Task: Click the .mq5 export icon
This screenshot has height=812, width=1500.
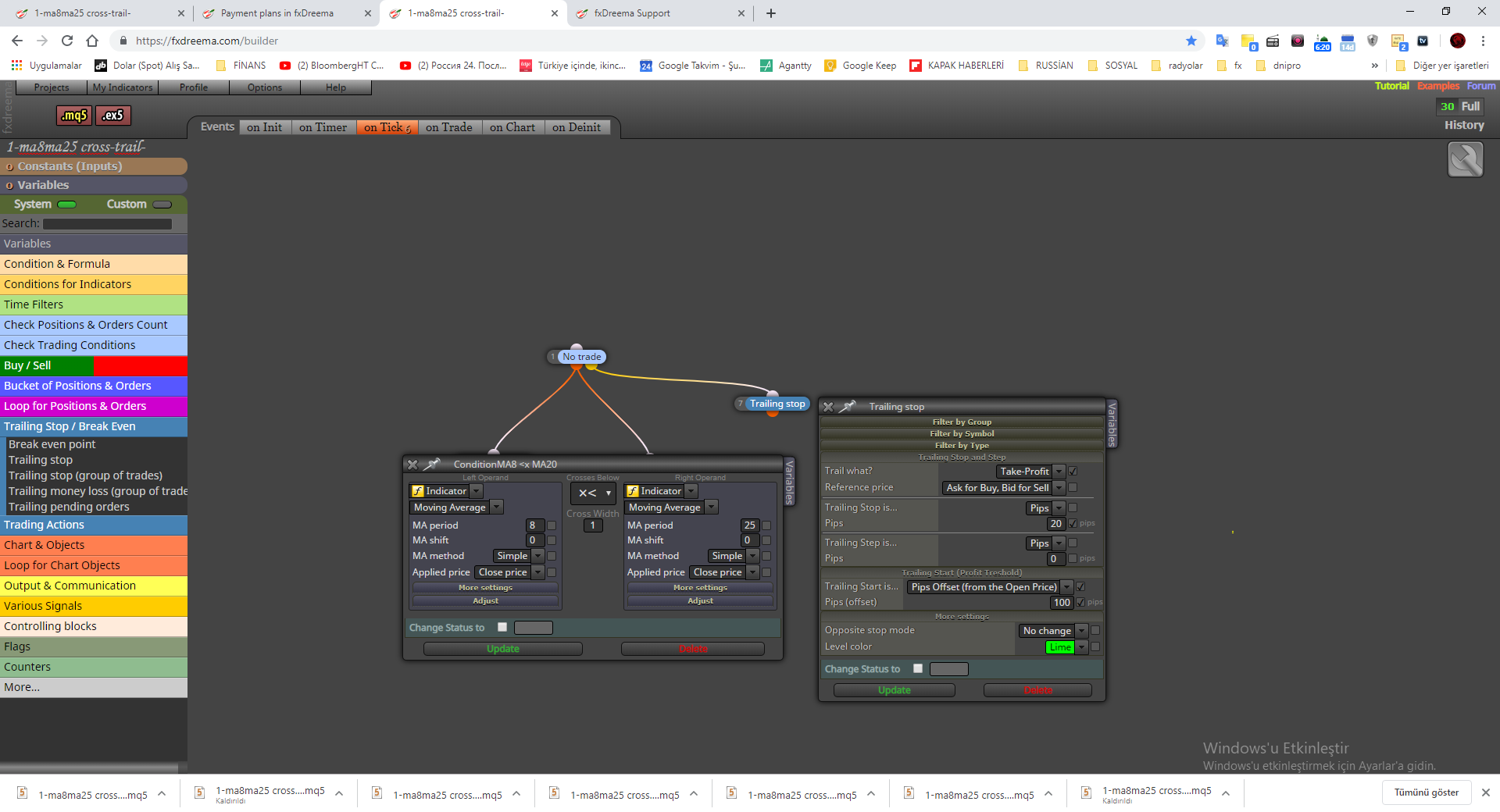Action: (x=74, y=116)
